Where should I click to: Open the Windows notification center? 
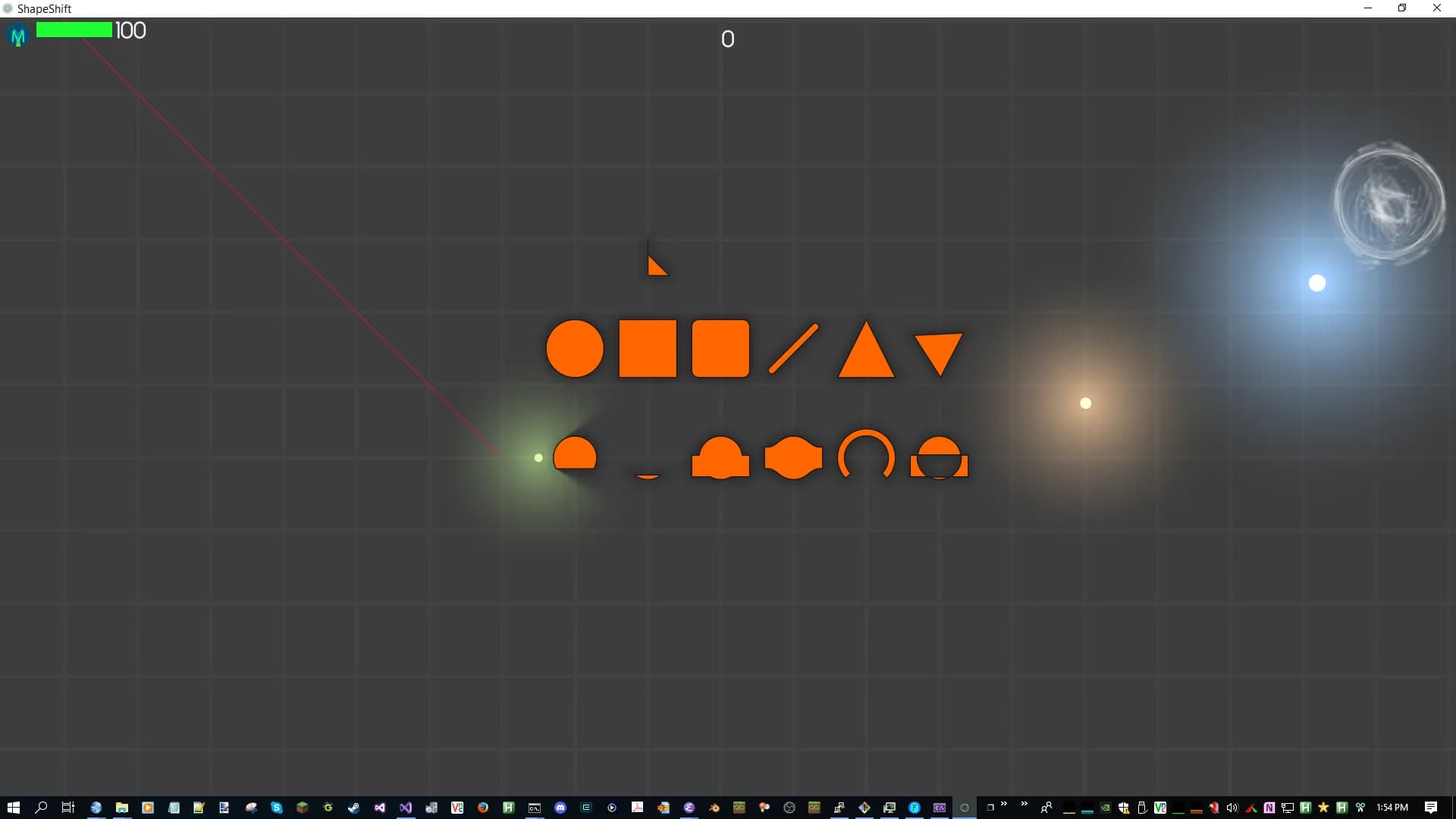click(1431, 808)
